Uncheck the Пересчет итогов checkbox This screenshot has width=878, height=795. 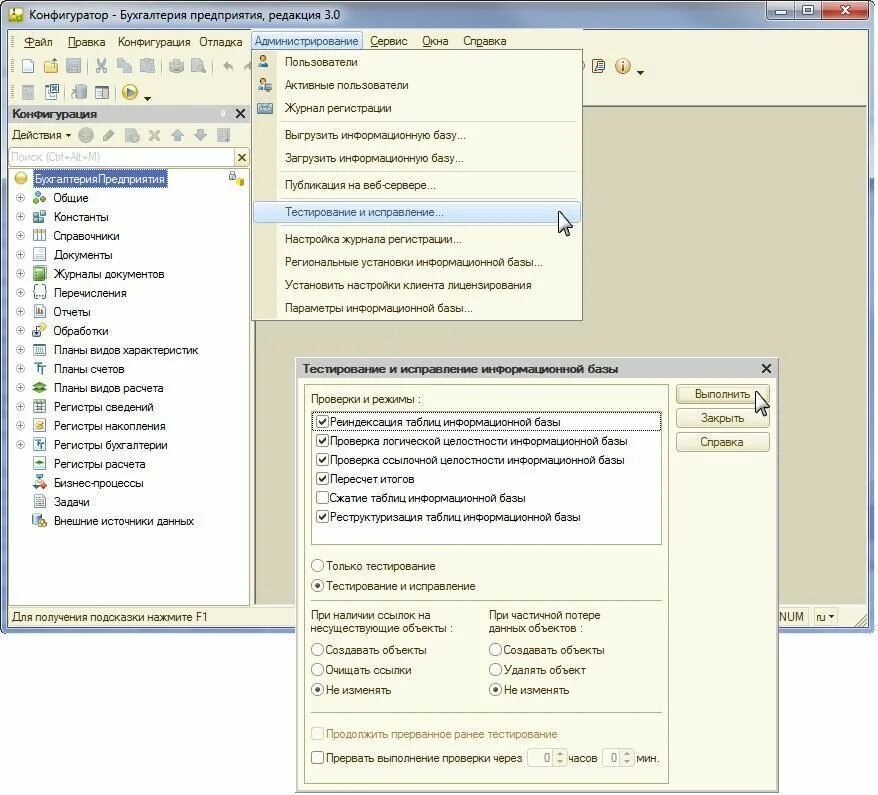click(x=322, y=479)
